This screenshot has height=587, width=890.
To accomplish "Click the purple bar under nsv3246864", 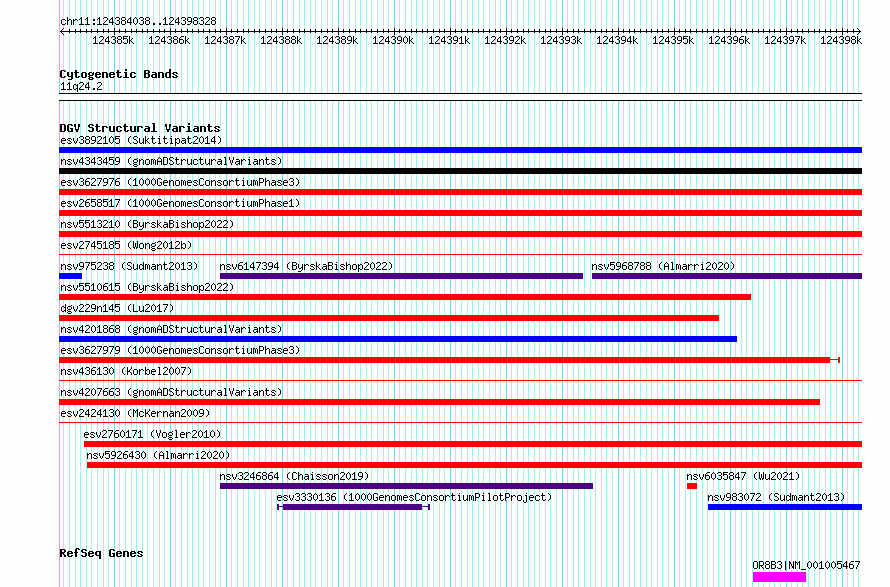I will click(x=406, y=486).
